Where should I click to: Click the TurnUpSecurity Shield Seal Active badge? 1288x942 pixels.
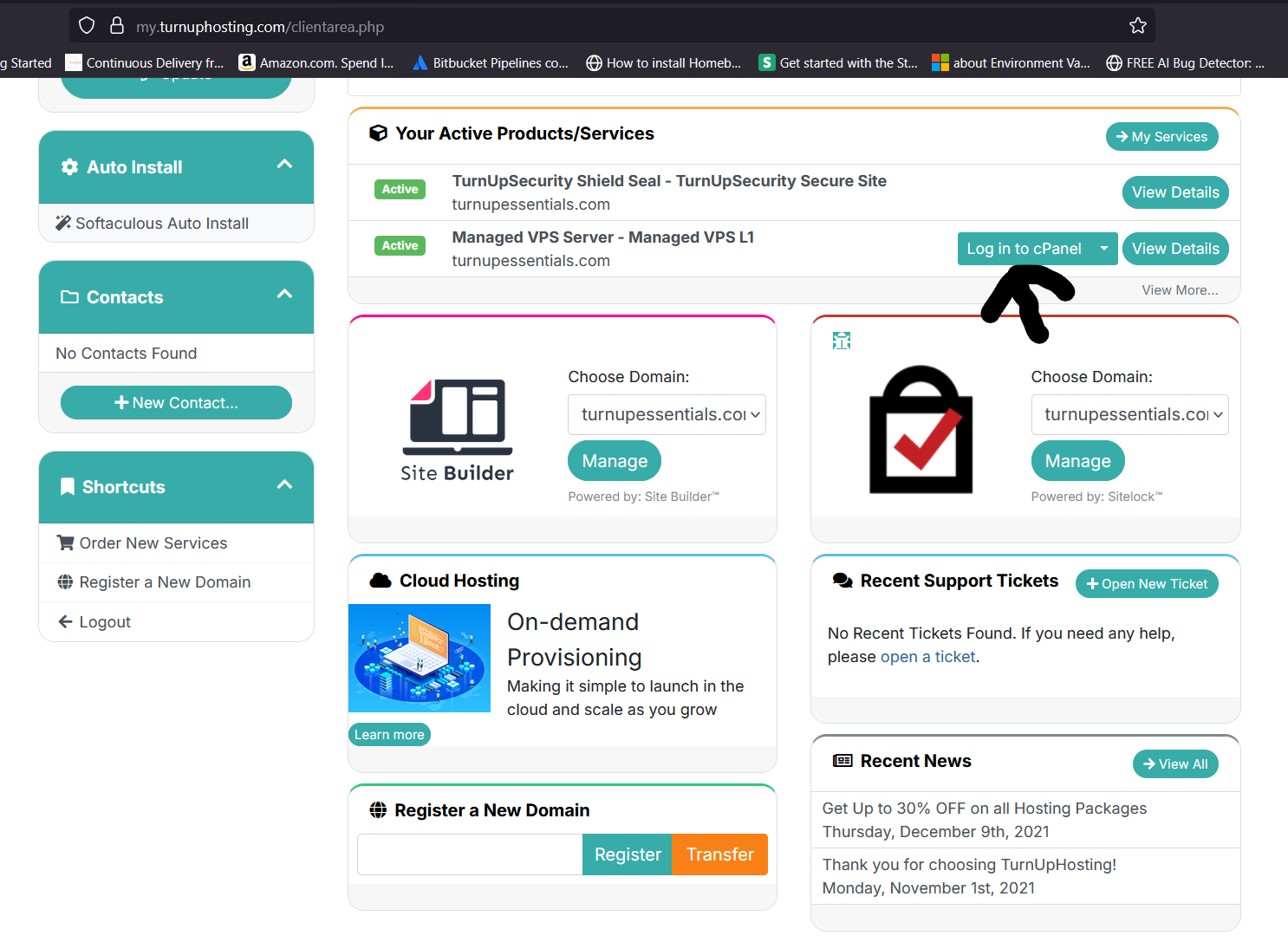(x=400, y=189)
